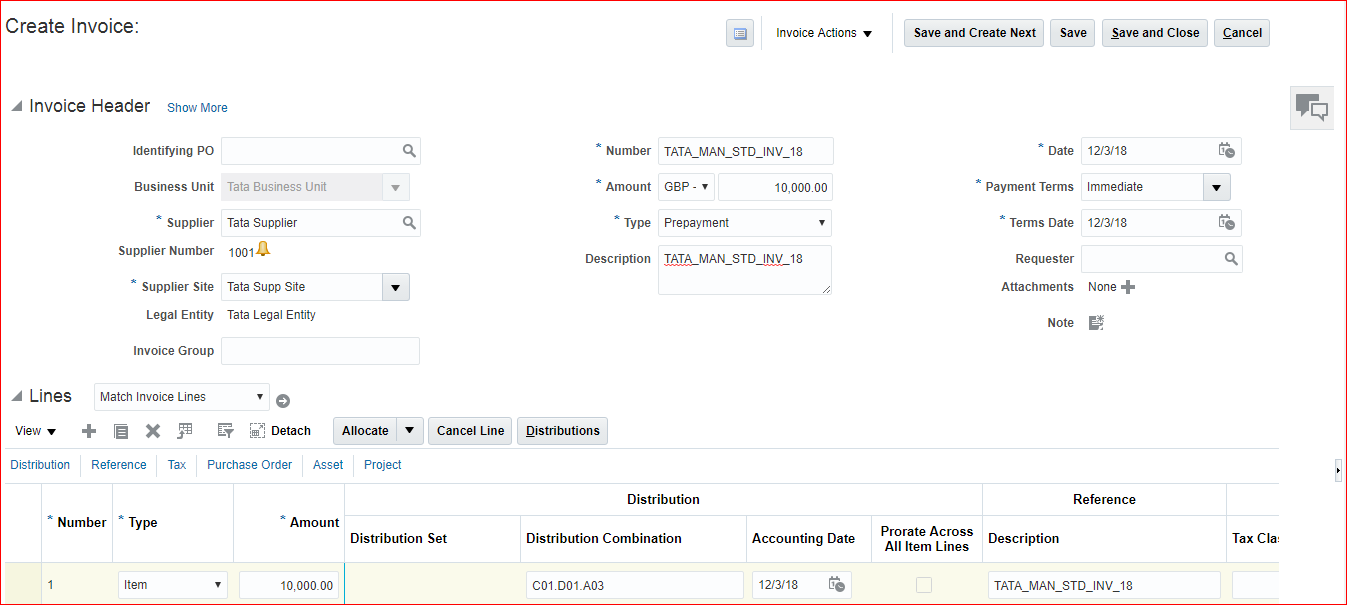Click the Invoice Group input field

[320, 351]
